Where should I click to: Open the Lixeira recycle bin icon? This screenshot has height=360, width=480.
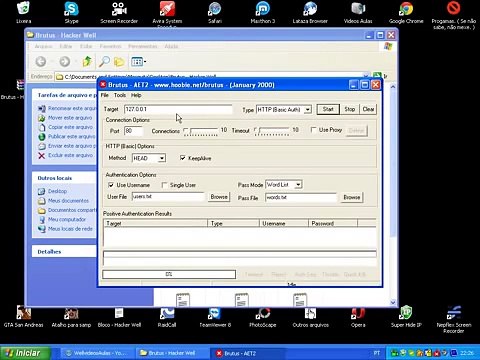pyautogui.click(x=23, y=13)
